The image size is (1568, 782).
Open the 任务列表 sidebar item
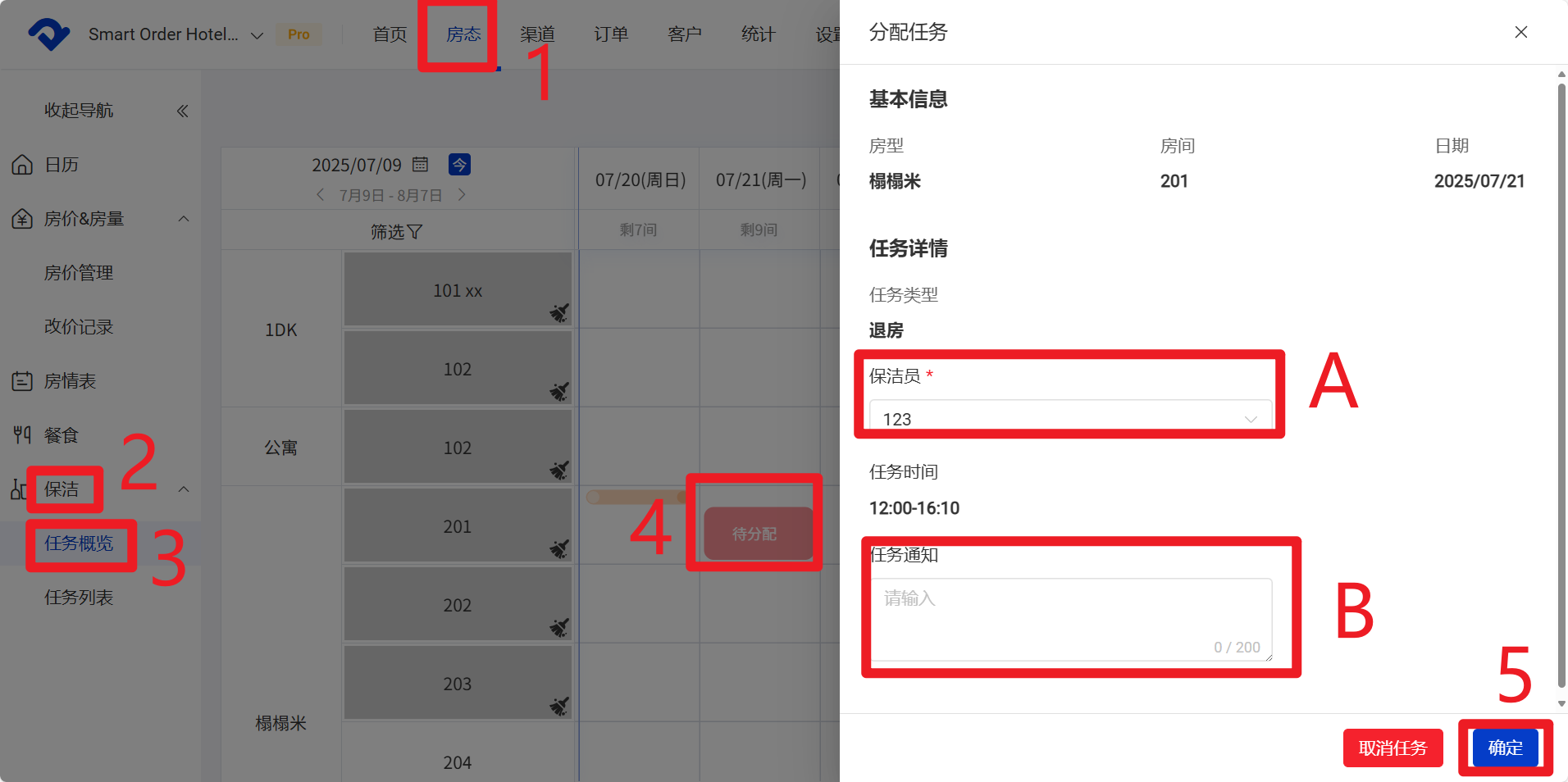(79, 598)
